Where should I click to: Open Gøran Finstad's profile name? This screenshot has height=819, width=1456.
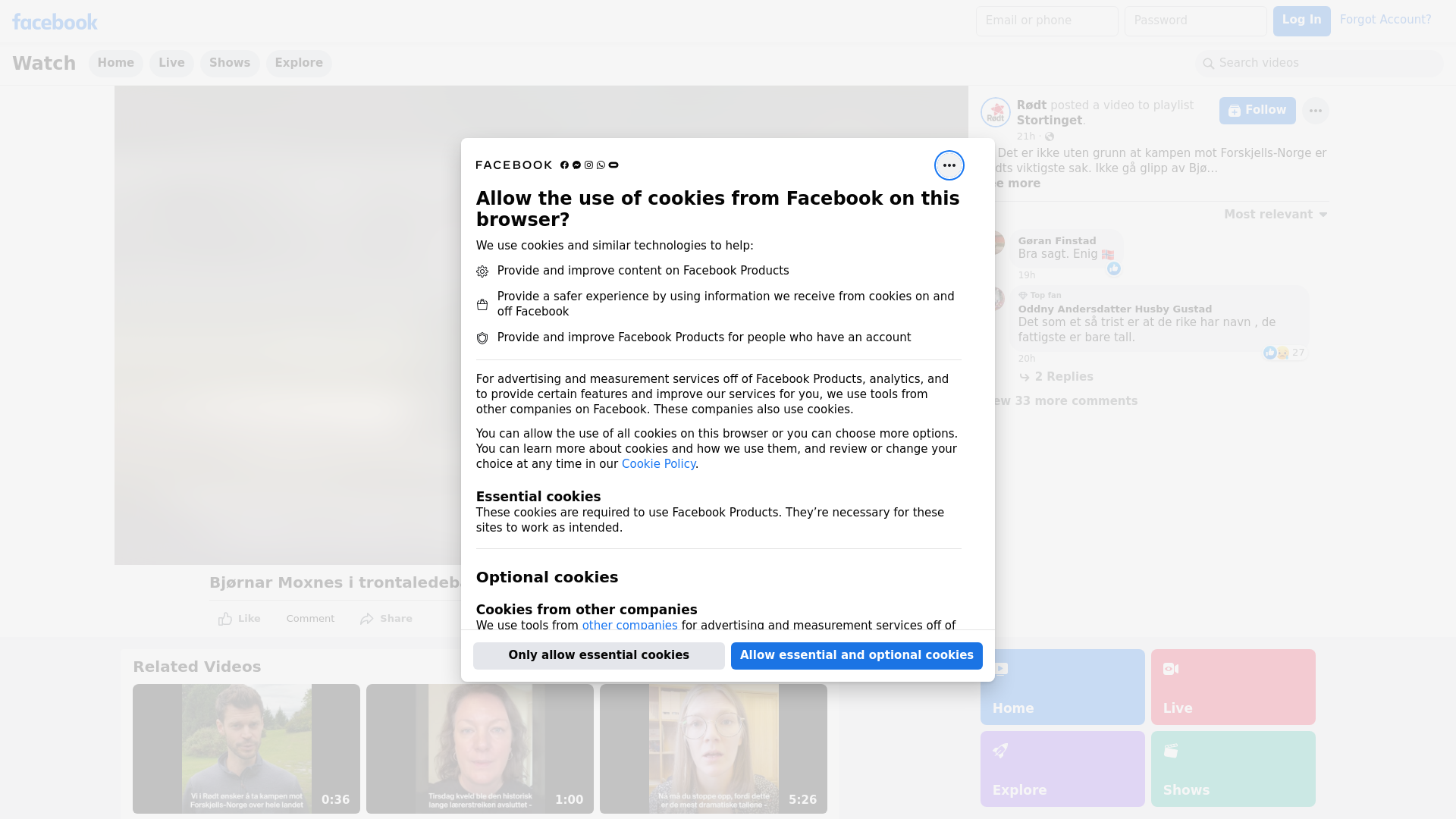pyautogui.click(x=1057, y=241)
